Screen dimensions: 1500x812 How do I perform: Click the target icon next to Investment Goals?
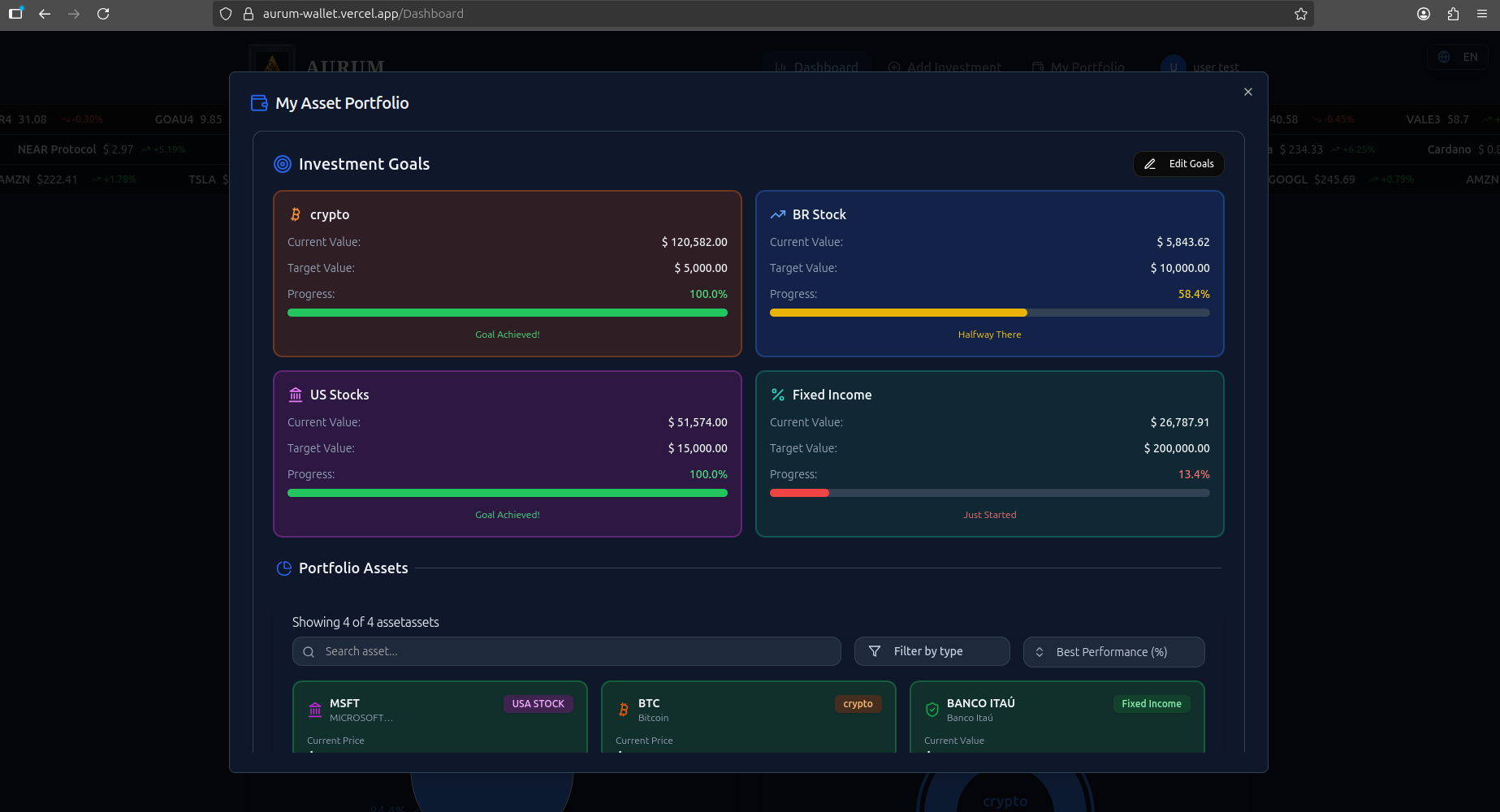(x=282, y=164)
